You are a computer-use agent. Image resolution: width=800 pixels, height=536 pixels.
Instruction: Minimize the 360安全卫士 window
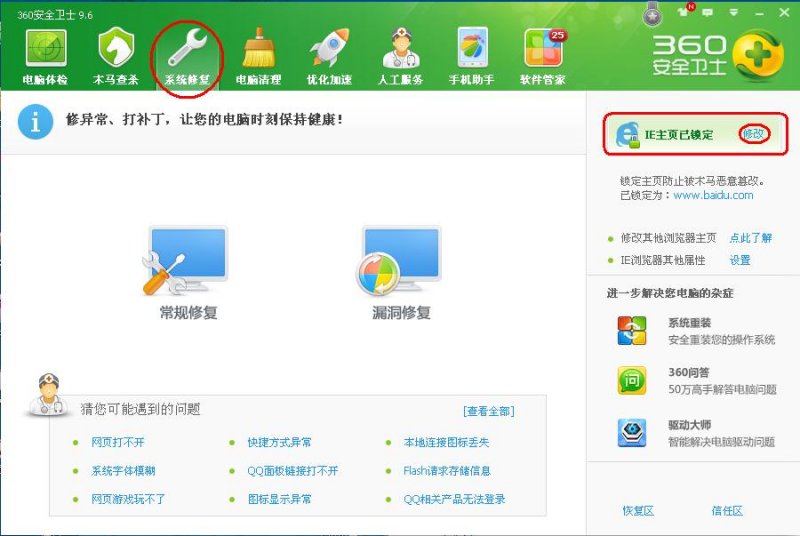(x=759, y=13)
